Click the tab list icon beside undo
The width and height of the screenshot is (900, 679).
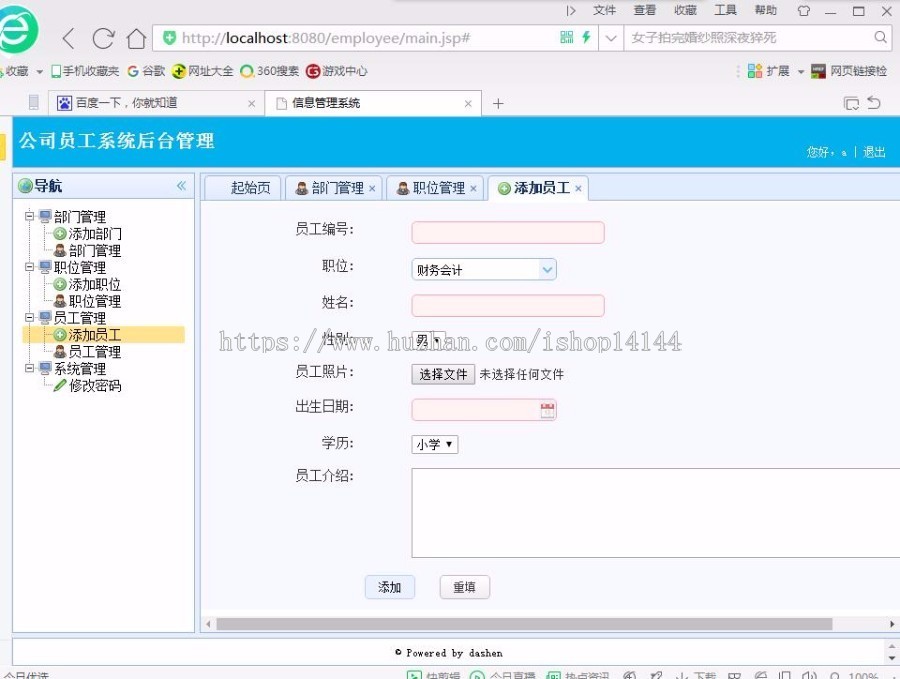pyautogui.click(x=851, y=103)
